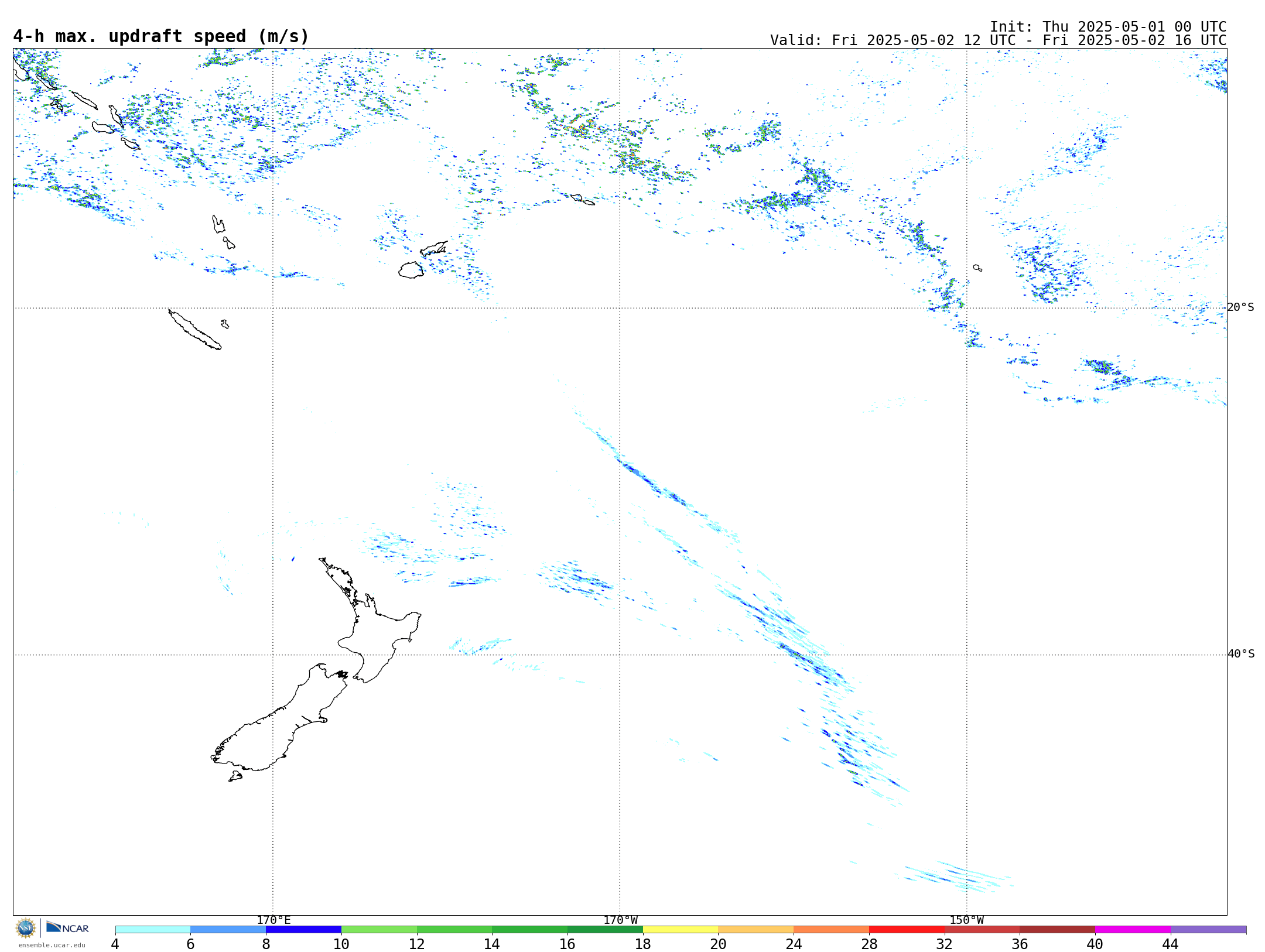Select the green 14–16 colorbar swatch
The height and width of the screenshot is (952, 1265).
click(x=530, y=930)
